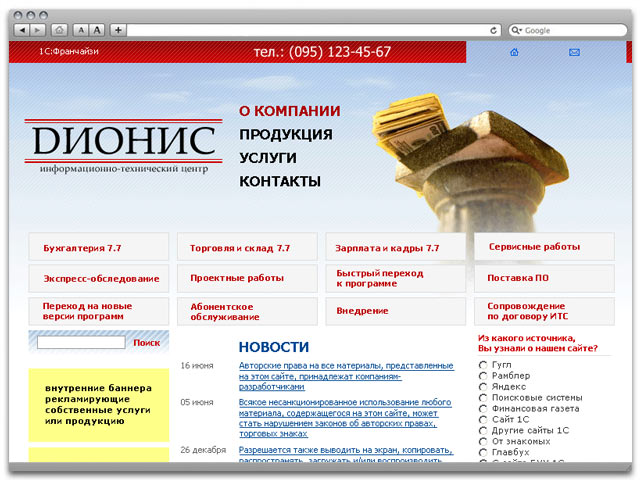Open Зарплата и кадры 7.7 section
Image resolution: width=640 pixels, height=480 pixels.
396,247
